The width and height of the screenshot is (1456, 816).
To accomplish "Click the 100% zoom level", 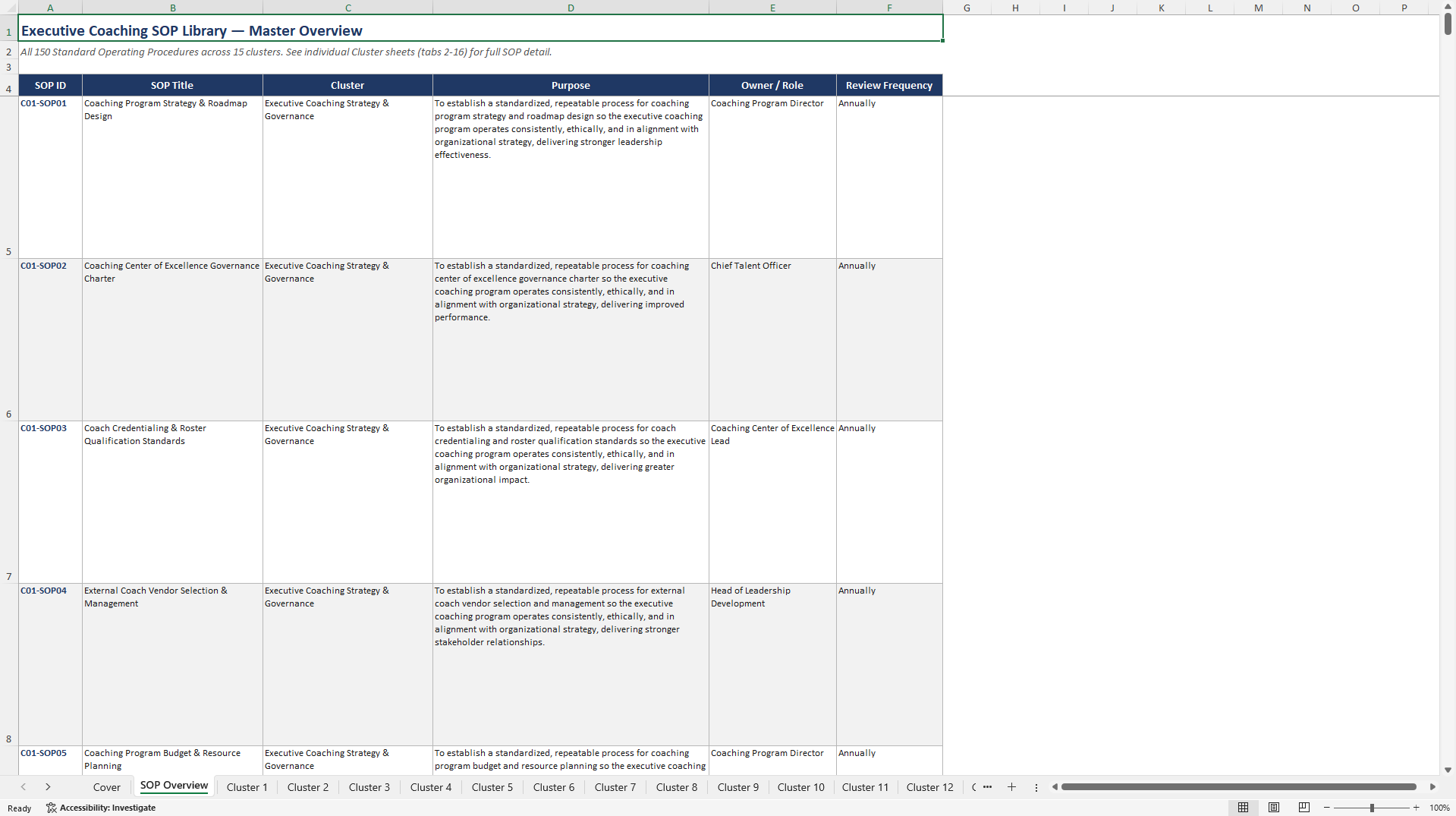I will (x=1439, y=808).
